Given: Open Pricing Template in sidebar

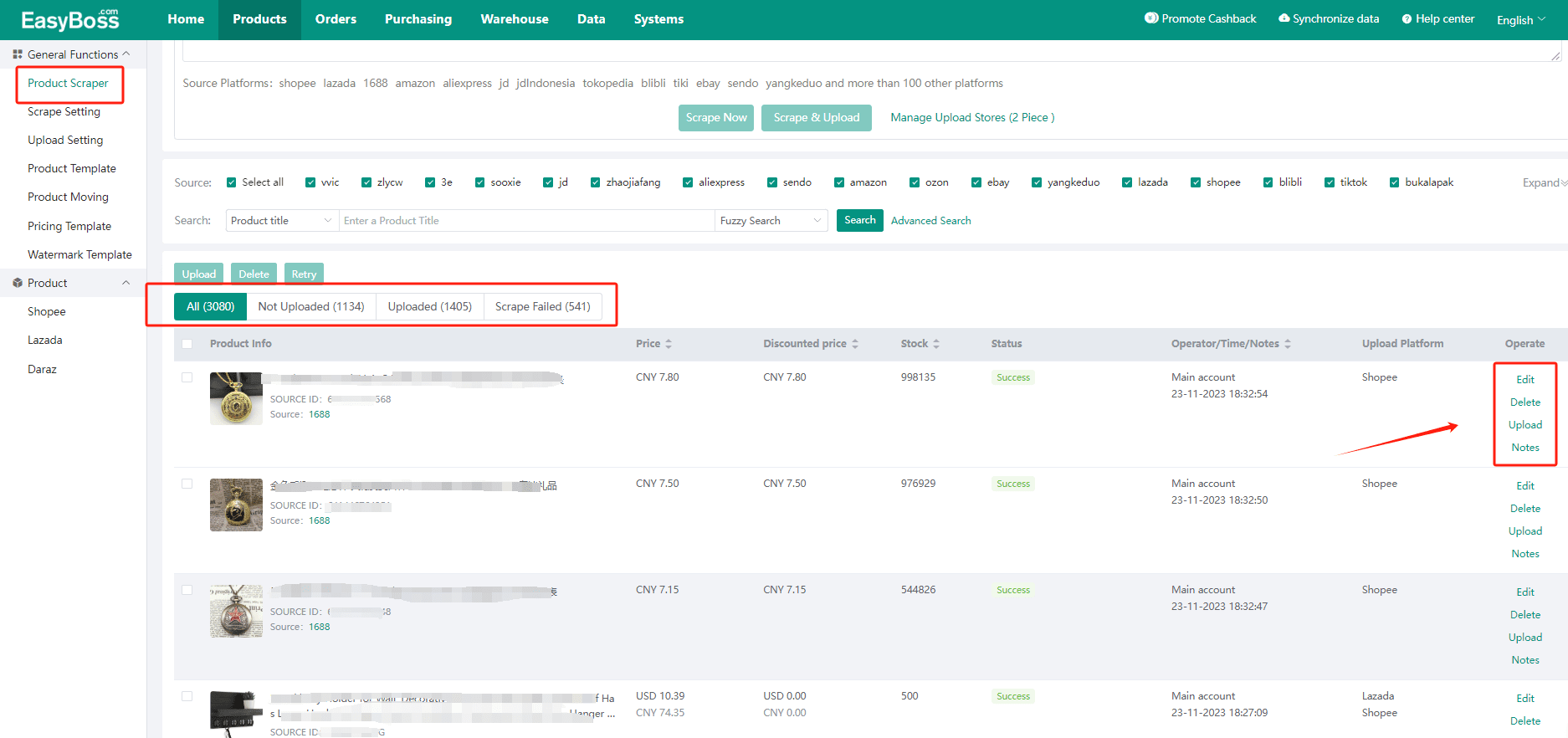Looking at the screenshot, I should pos(69,226).
